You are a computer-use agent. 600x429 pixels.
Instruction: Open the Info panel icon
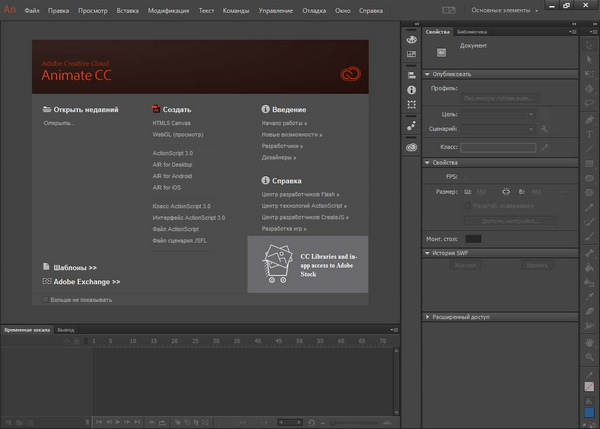(x=411, y=90)
